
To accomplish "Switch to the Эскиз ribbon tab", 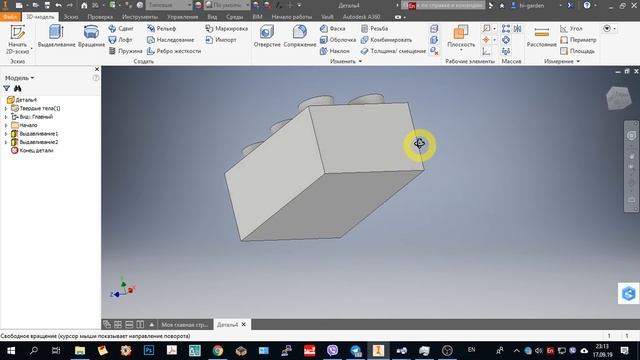I will 71,17.
